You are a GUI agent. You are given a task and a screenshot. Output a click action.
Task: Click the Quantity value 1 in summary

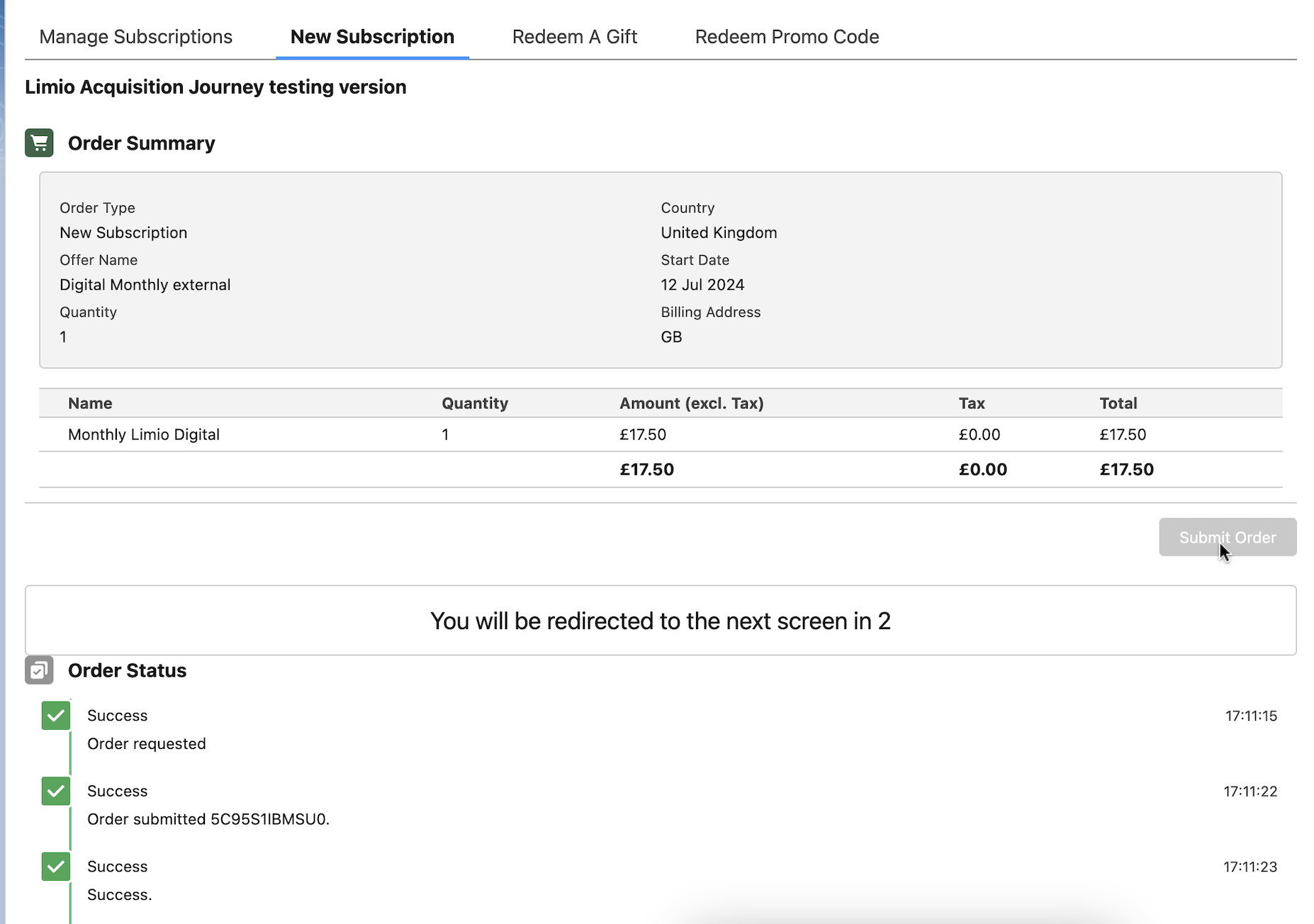click(63, 337)
